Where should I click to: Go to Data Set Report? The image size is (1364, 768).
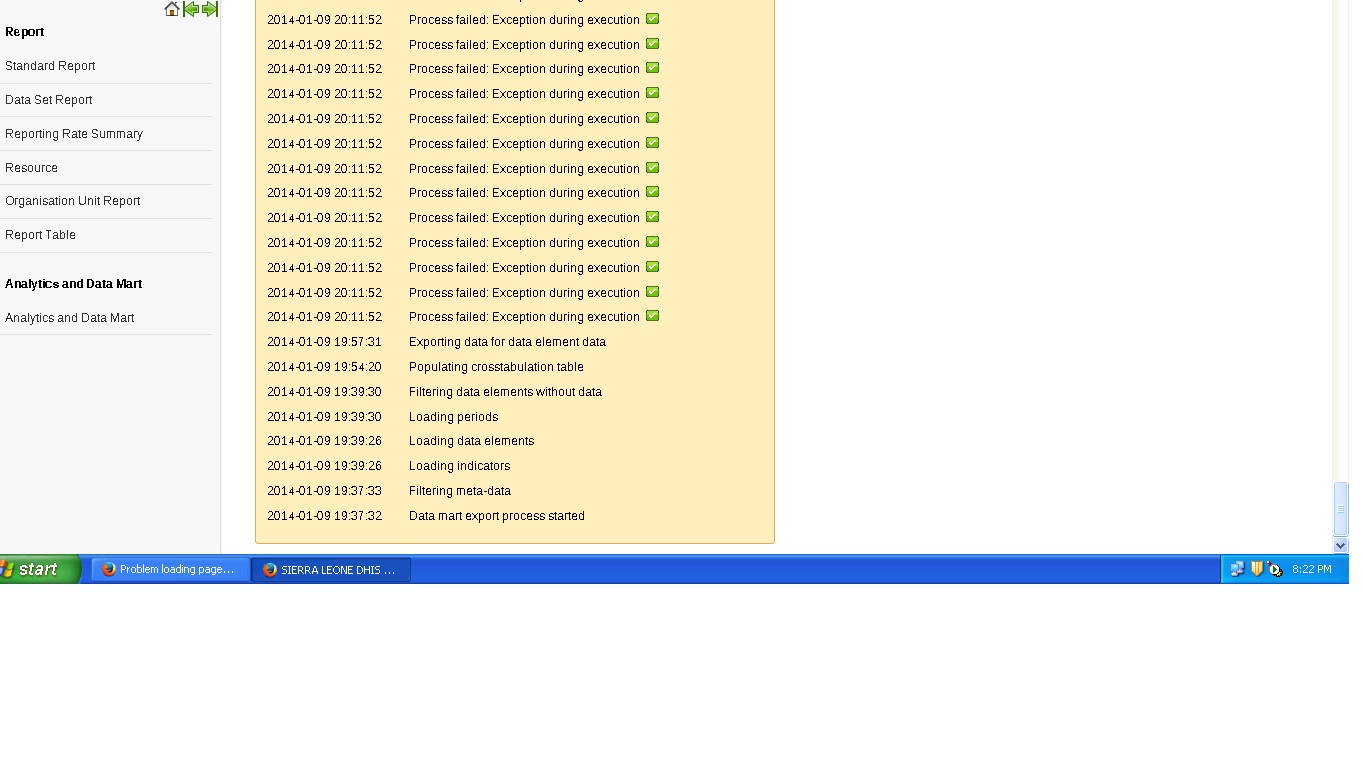[49, 100]
